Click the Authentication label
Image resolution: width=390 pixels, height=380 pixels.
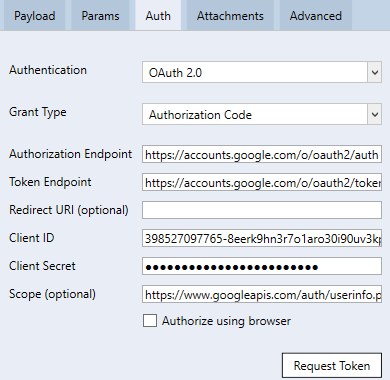(x=48, y=70)
